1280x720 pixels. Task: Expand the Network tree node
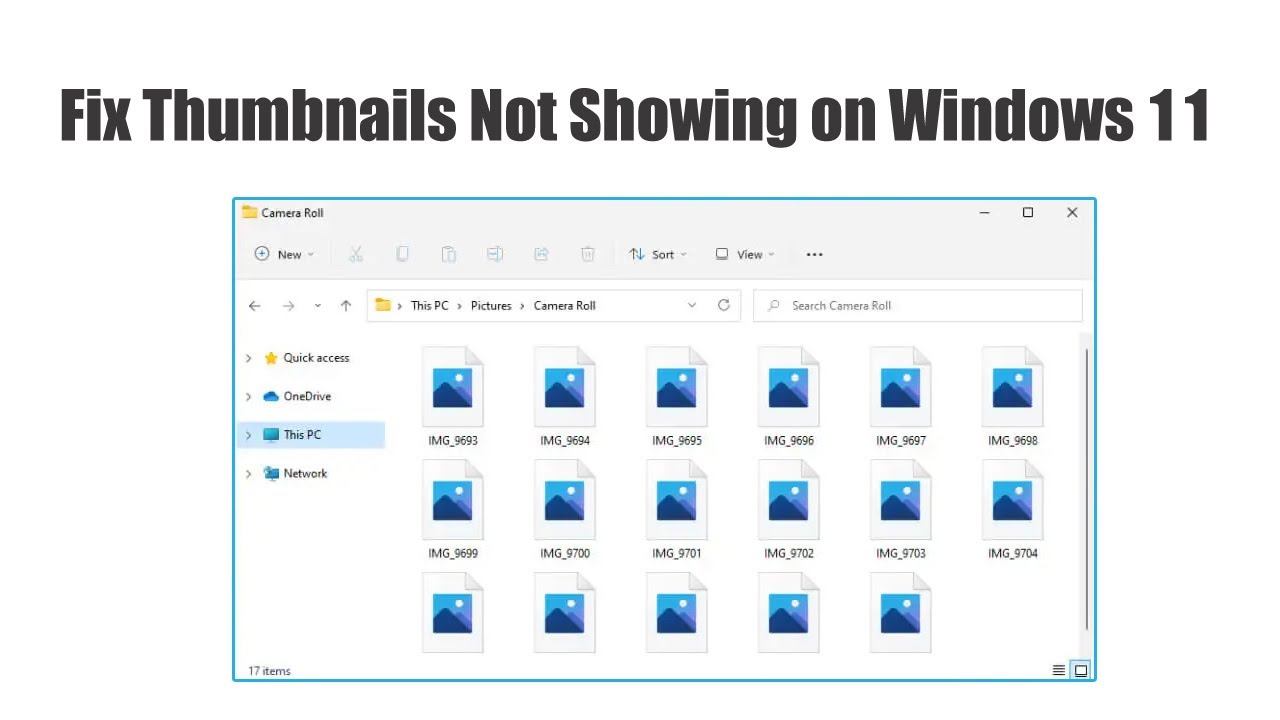click(249, 473)
